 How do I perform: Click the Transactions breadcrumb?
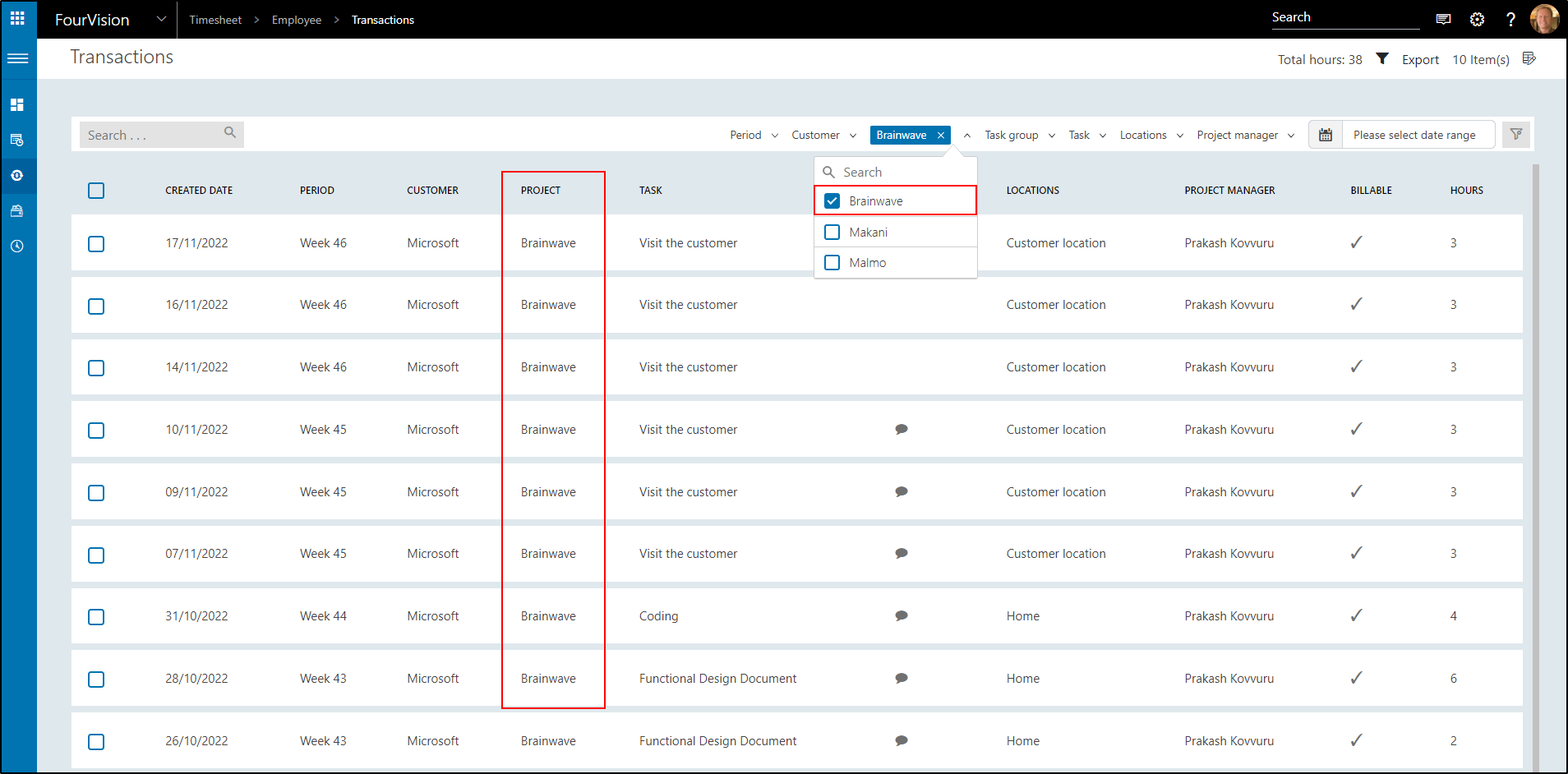pos(383,20)
